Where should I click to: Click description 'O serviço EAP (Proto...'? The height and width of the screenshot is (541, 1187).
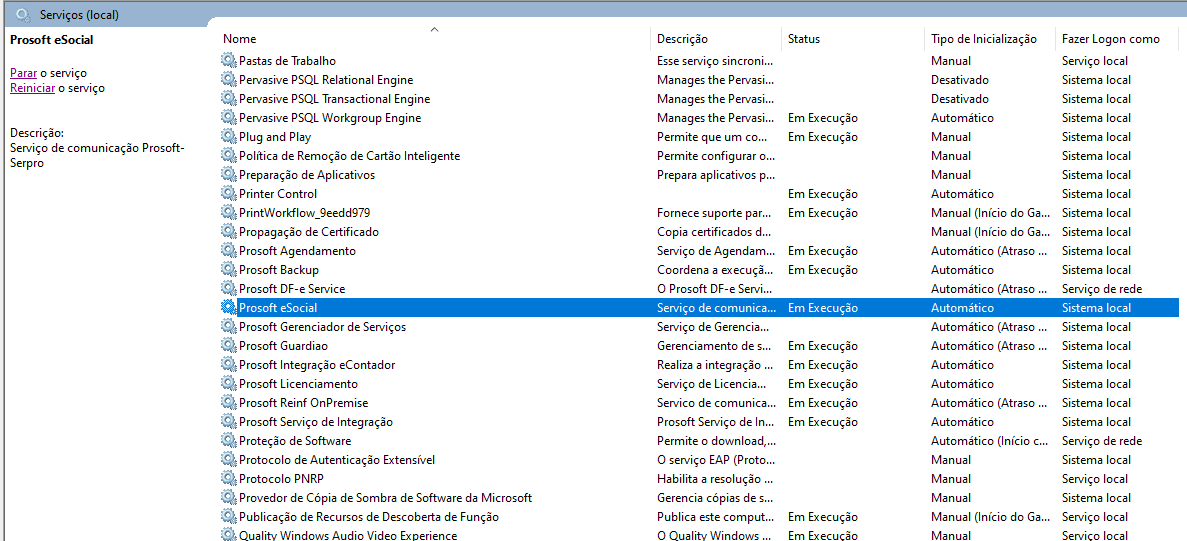715,459
